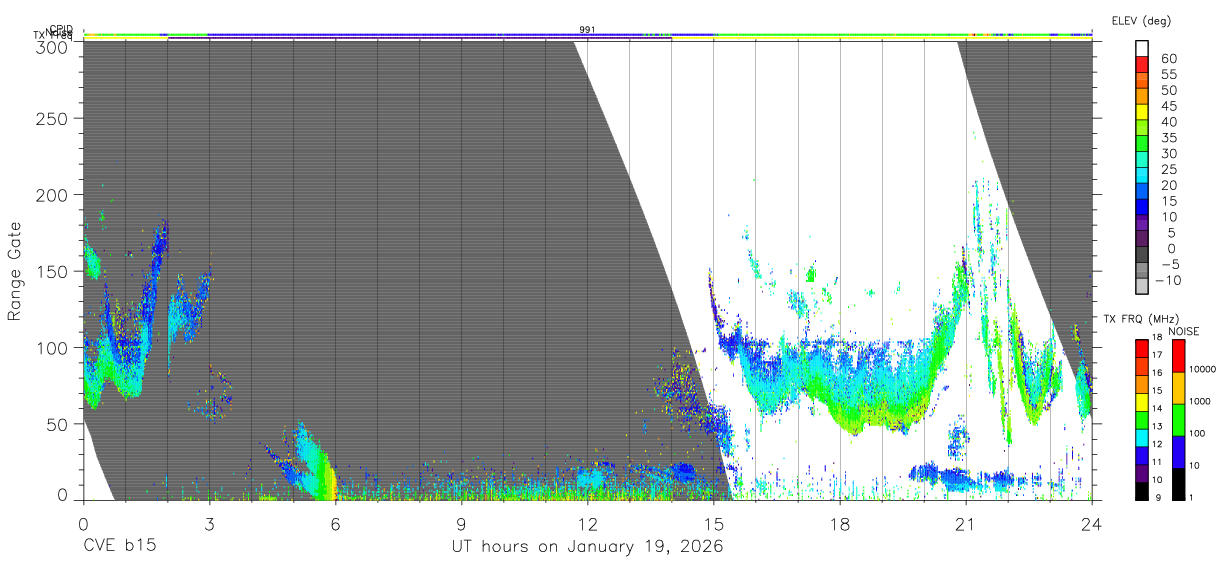Click the '18' tick on the UT hours axis
This screenshot has height=567, width=1228.
[839, 523]
